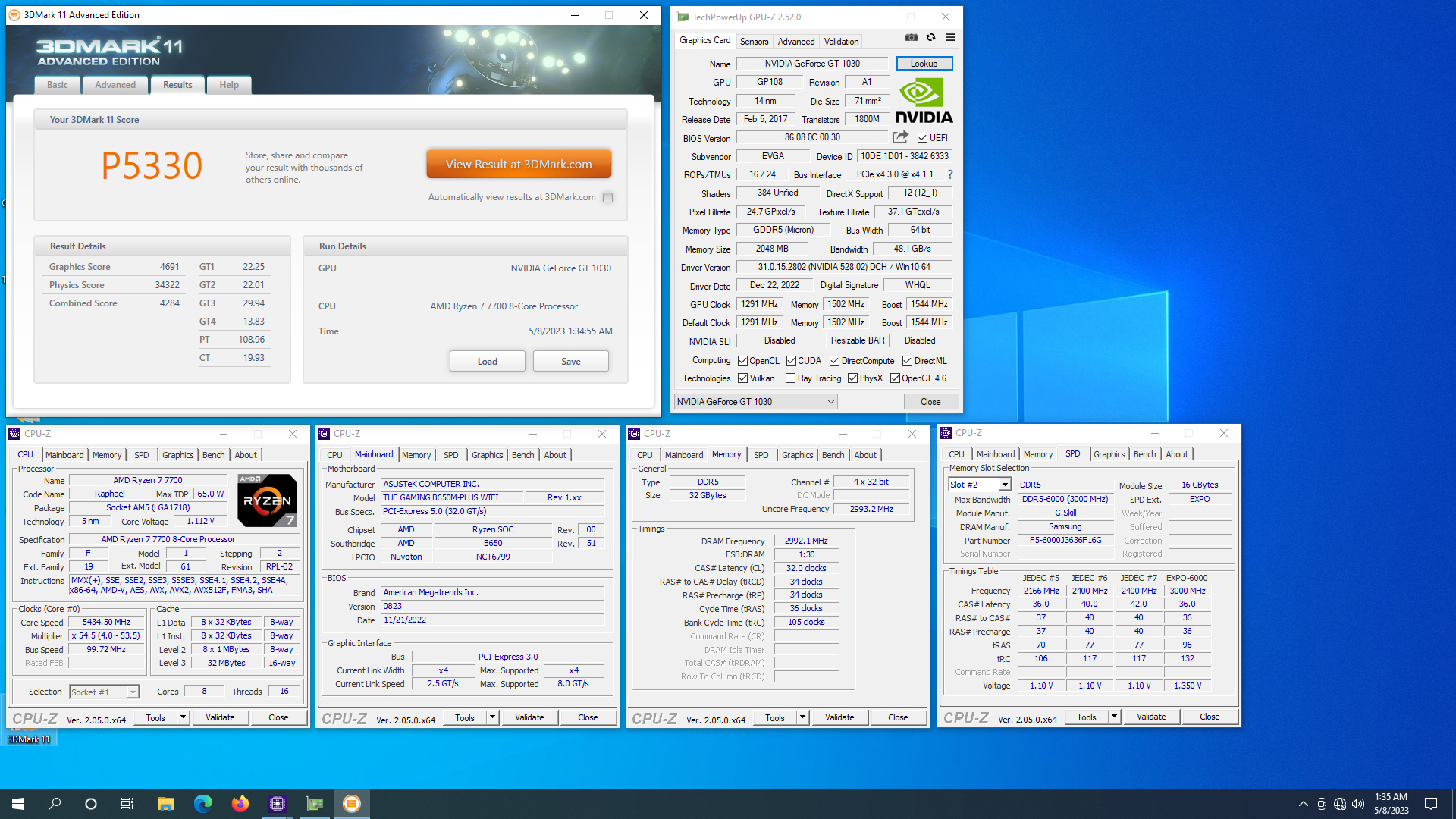1456x819 pixels.
Task: Click the GPU-Z refresh icon
Action: (x=930, y=37)
